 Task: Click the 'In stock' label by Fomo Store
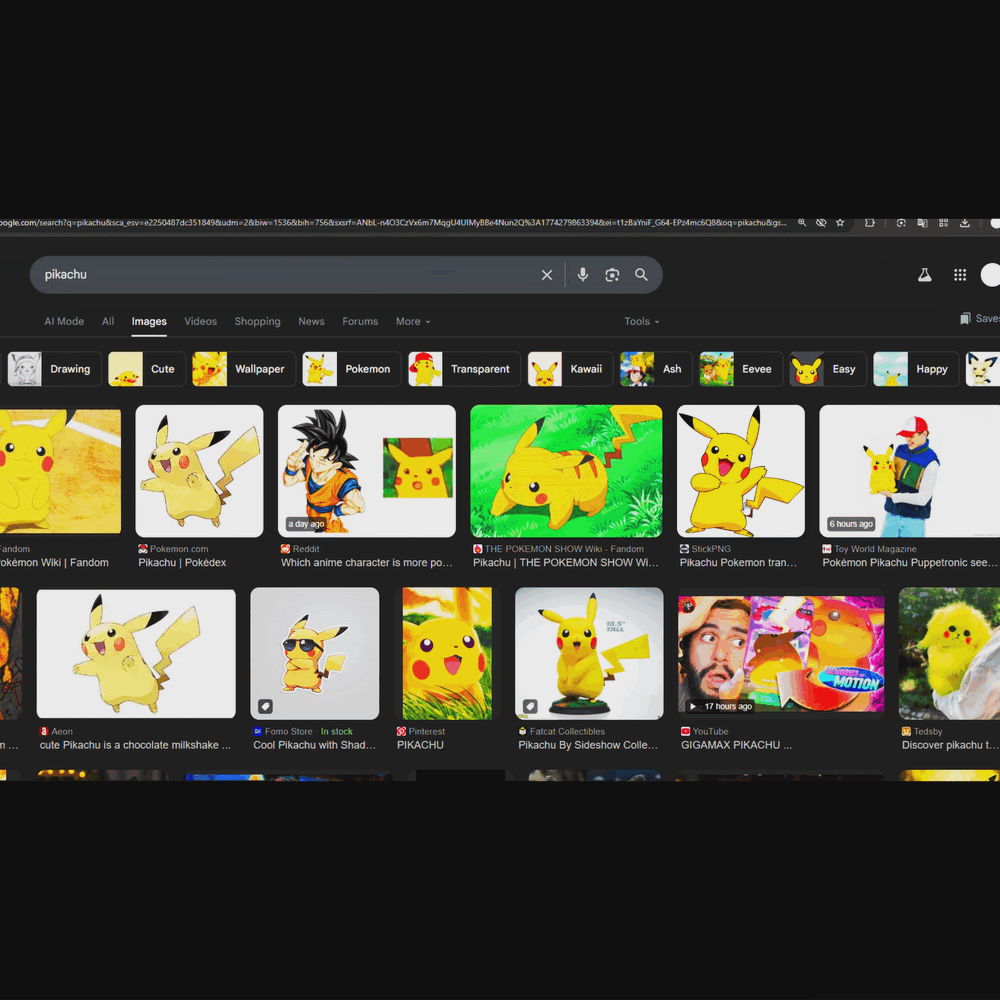[337, 732]
